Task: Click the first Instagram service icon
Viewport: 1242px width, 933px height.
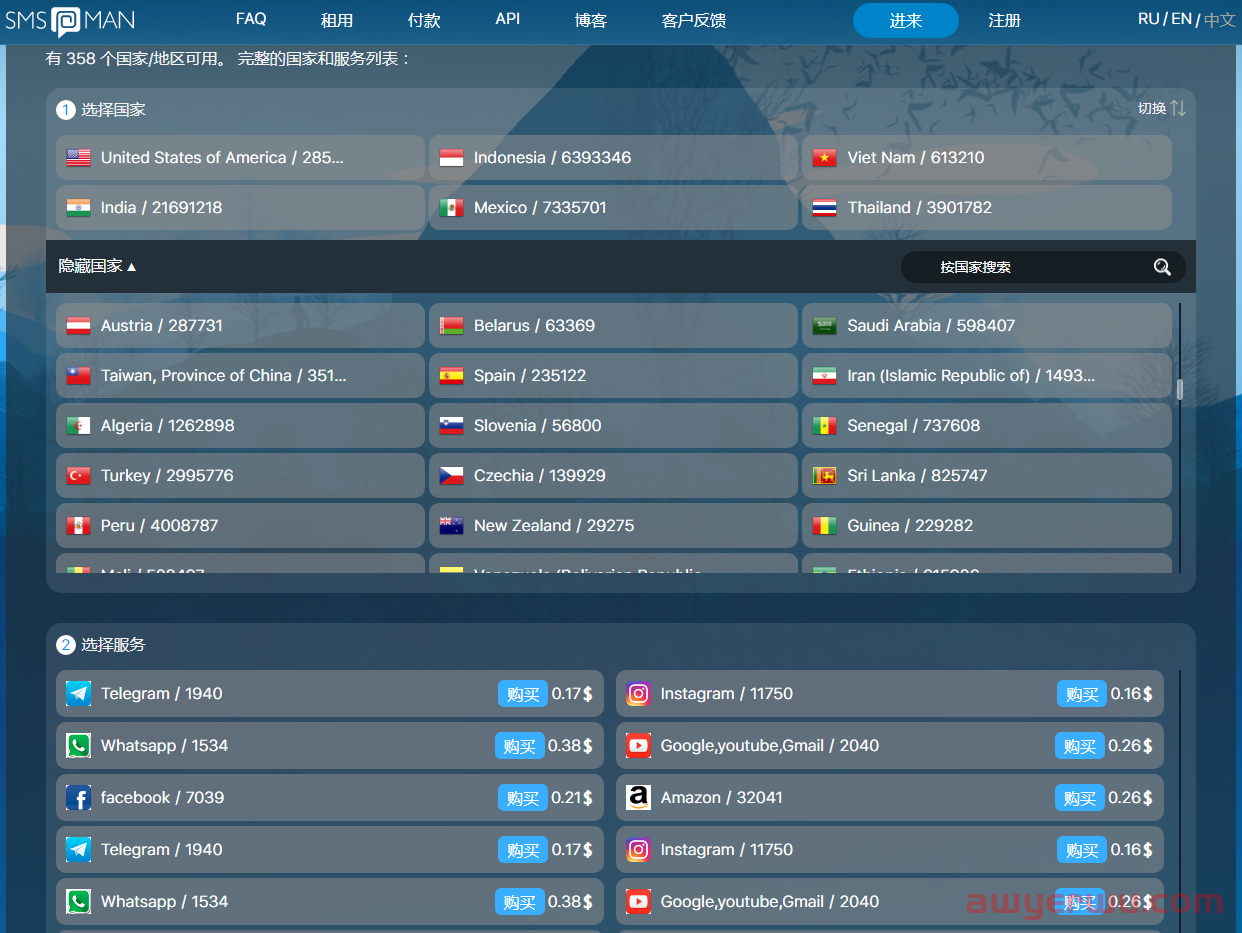Action: 638,694
